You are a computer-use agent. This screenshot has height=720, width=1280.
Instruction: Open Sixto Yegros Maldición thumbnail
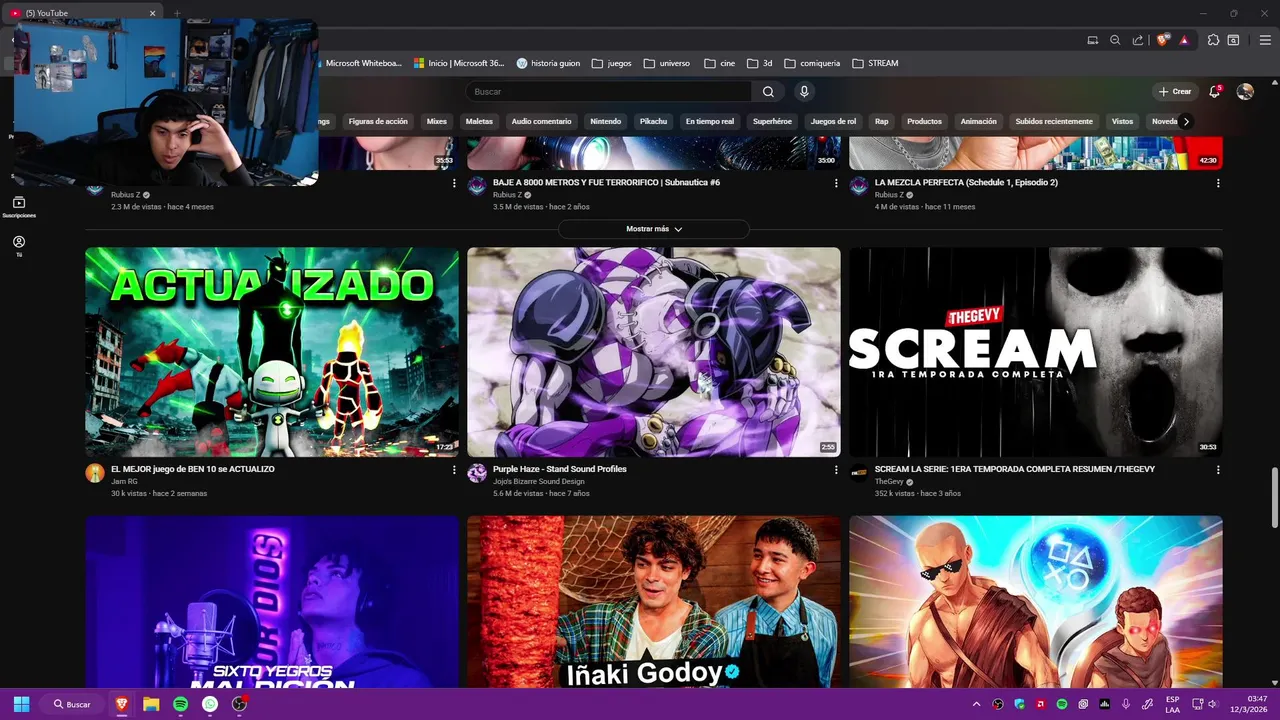[x=272, y=602]
